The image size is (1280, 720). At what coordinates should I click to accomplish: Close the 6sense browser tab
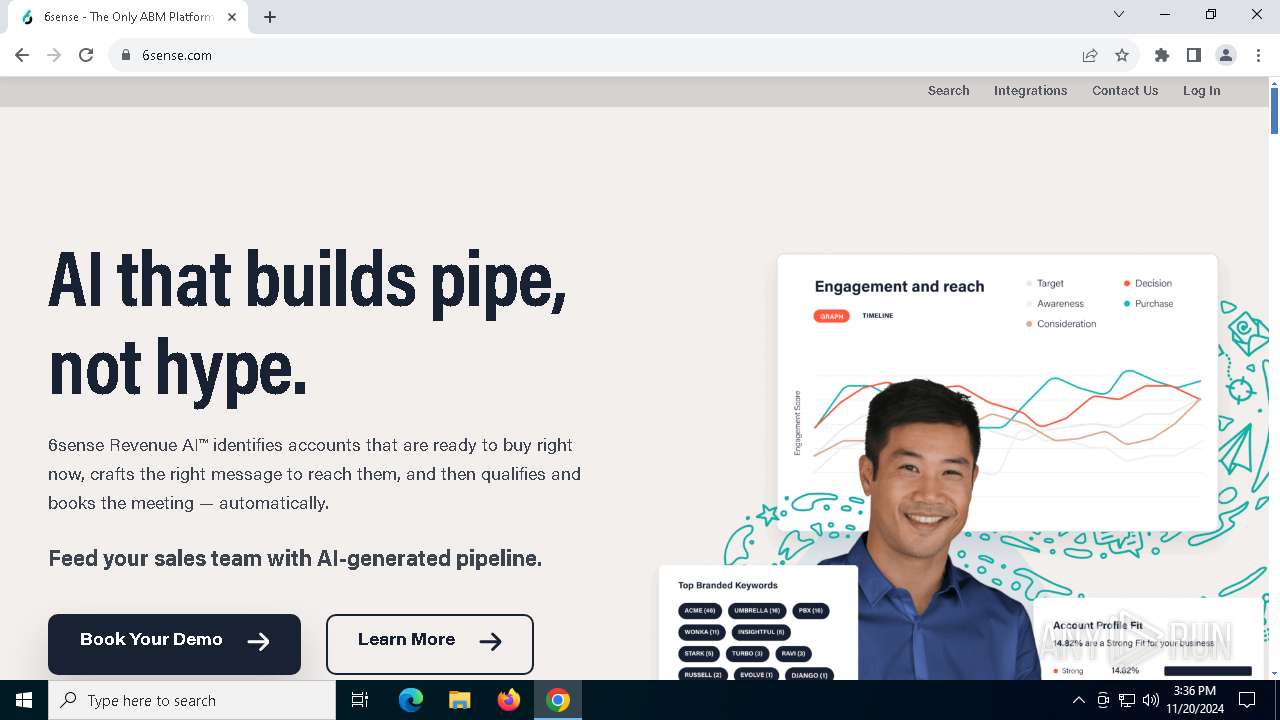point(232,17)
